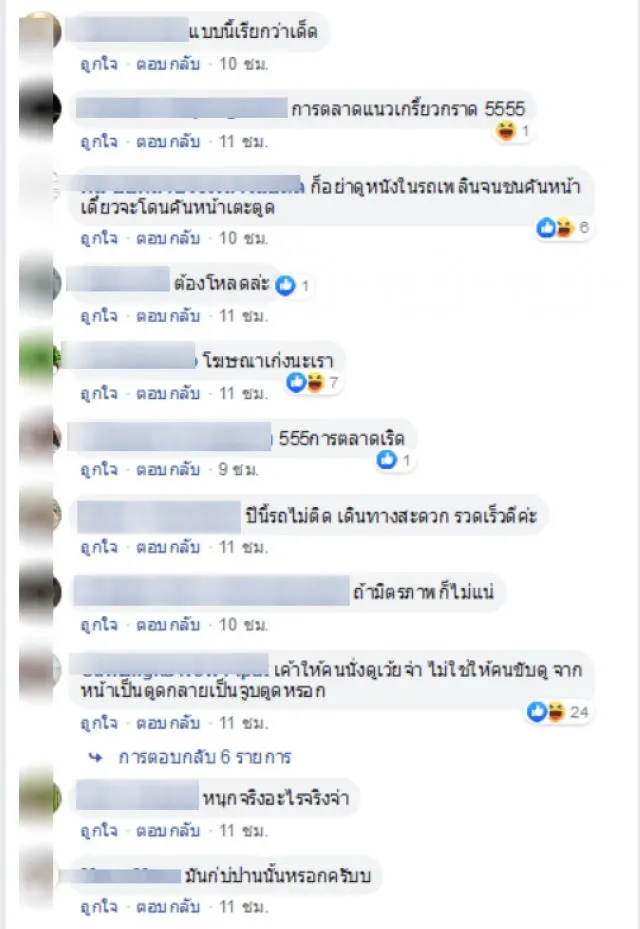This screenshot has width=640, height=929.
Task: Open reactions on โฆษณาเก่งนะเรา comment
Action: 312,383
